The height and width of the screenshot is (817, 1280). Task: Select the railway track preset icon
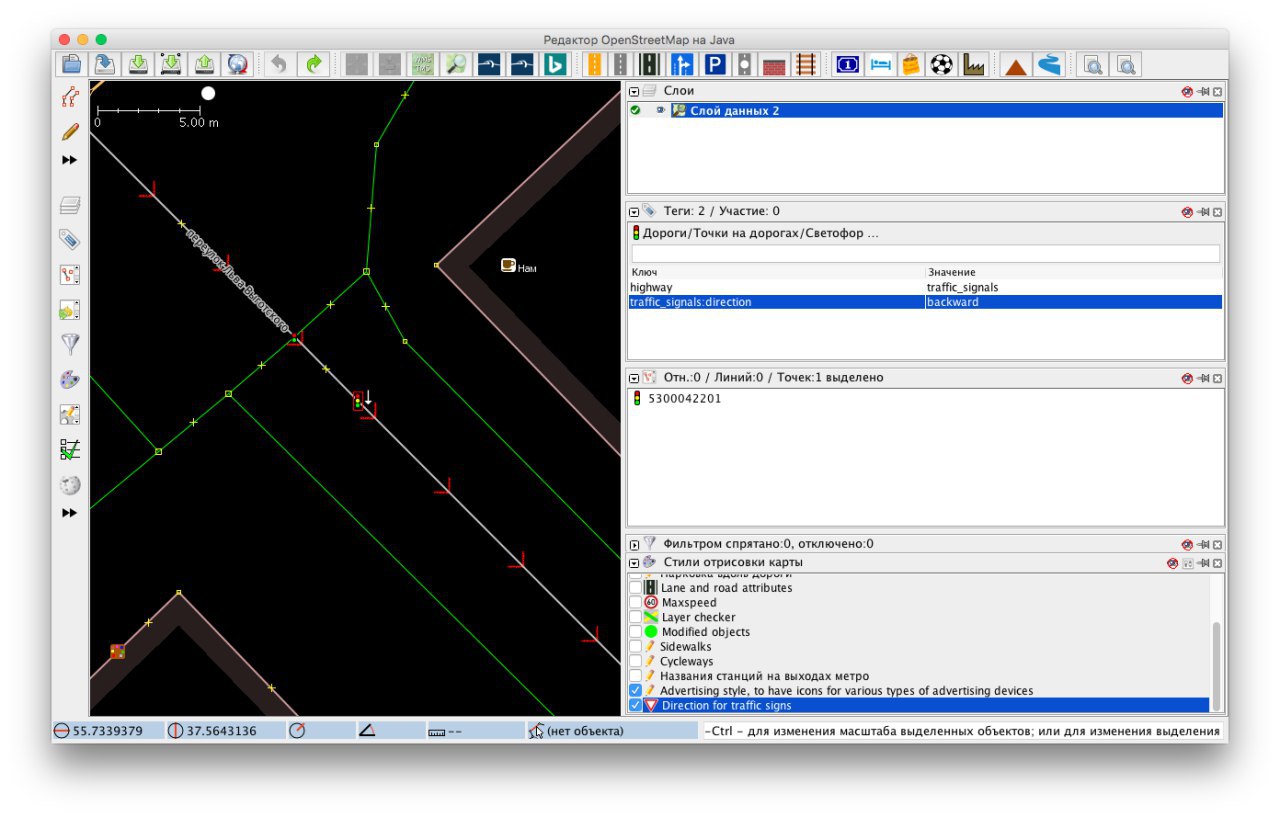[805, 64]
